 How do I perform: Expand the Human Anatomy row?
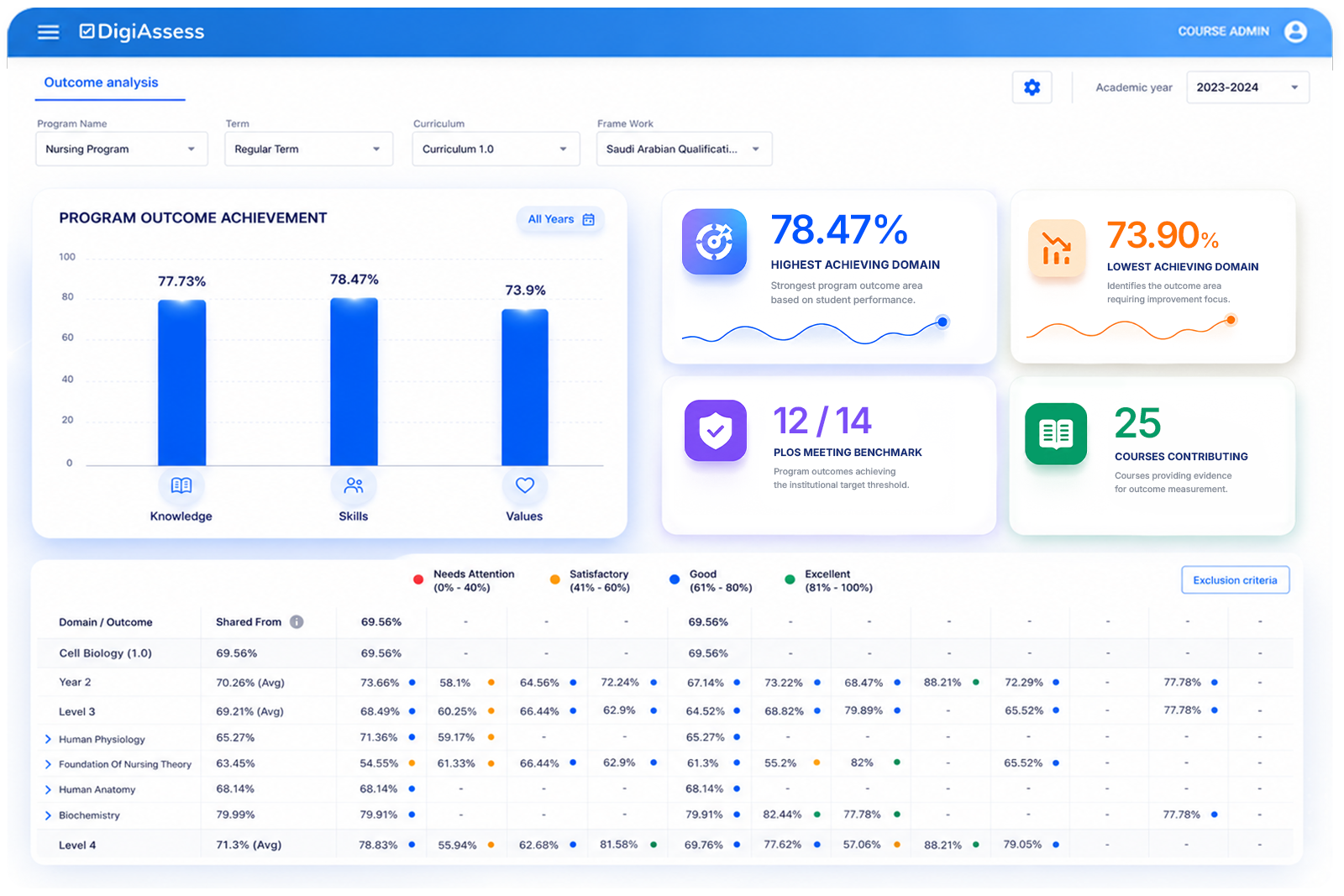point(48,790)
